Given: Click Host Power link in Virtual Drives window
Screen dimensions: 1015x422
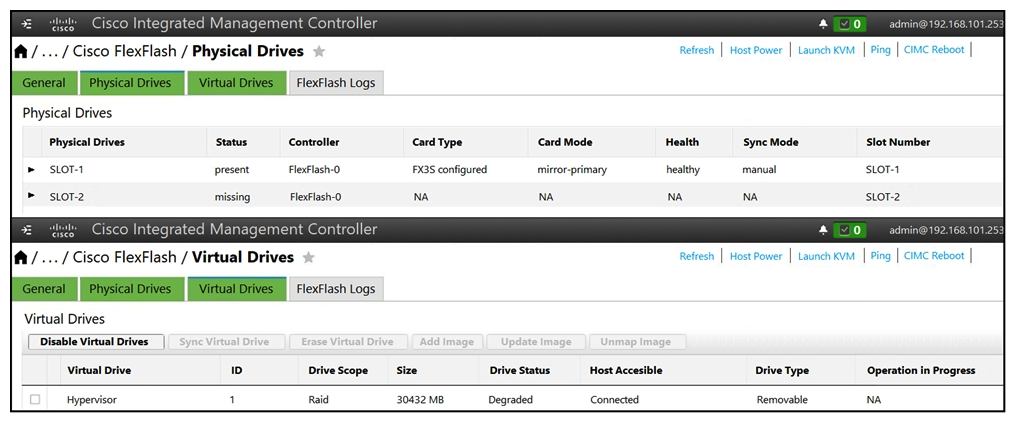Looking at the screenshot, I should point(756,256).
